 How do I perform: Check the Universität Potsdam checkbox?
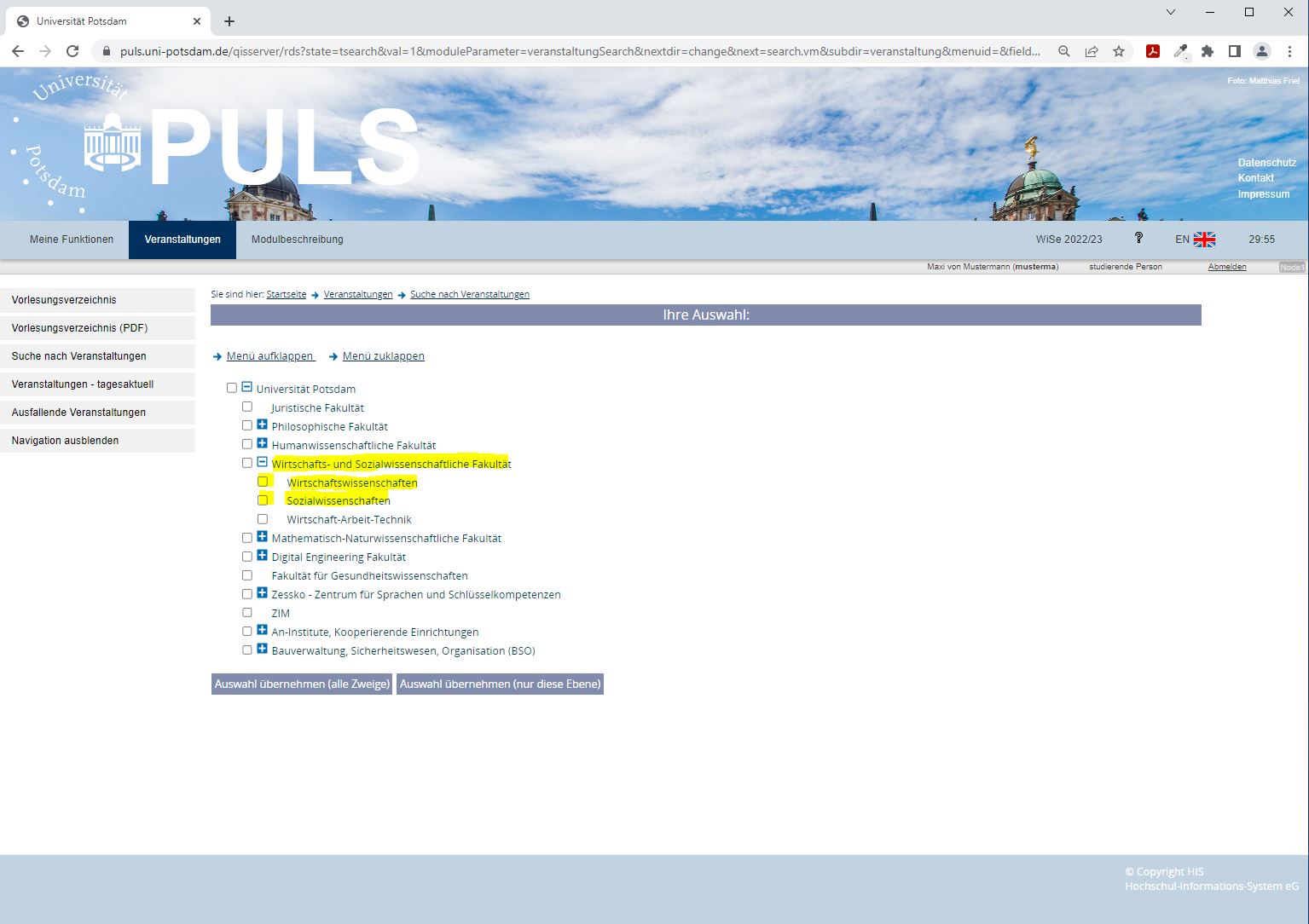pos(232,388)
